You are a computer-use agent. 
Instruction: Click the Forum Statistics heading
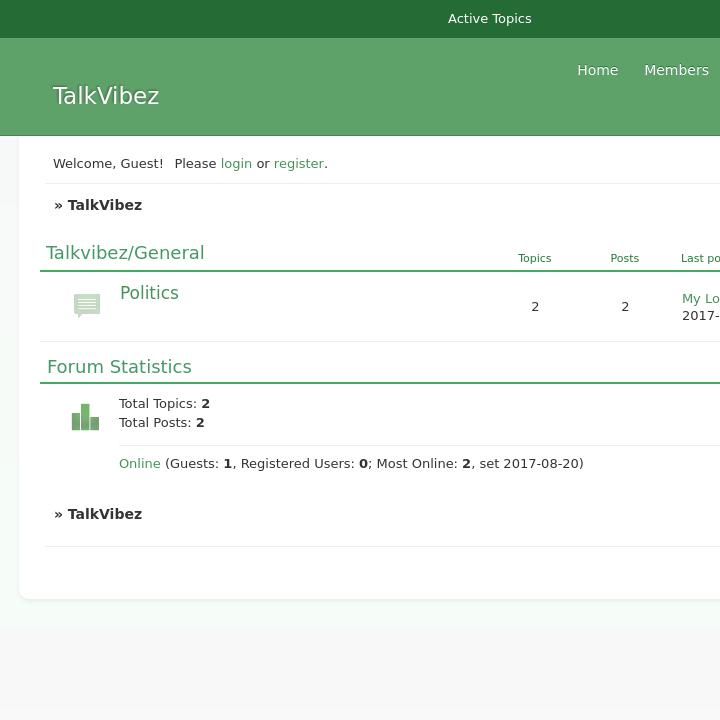coord(119,367)
